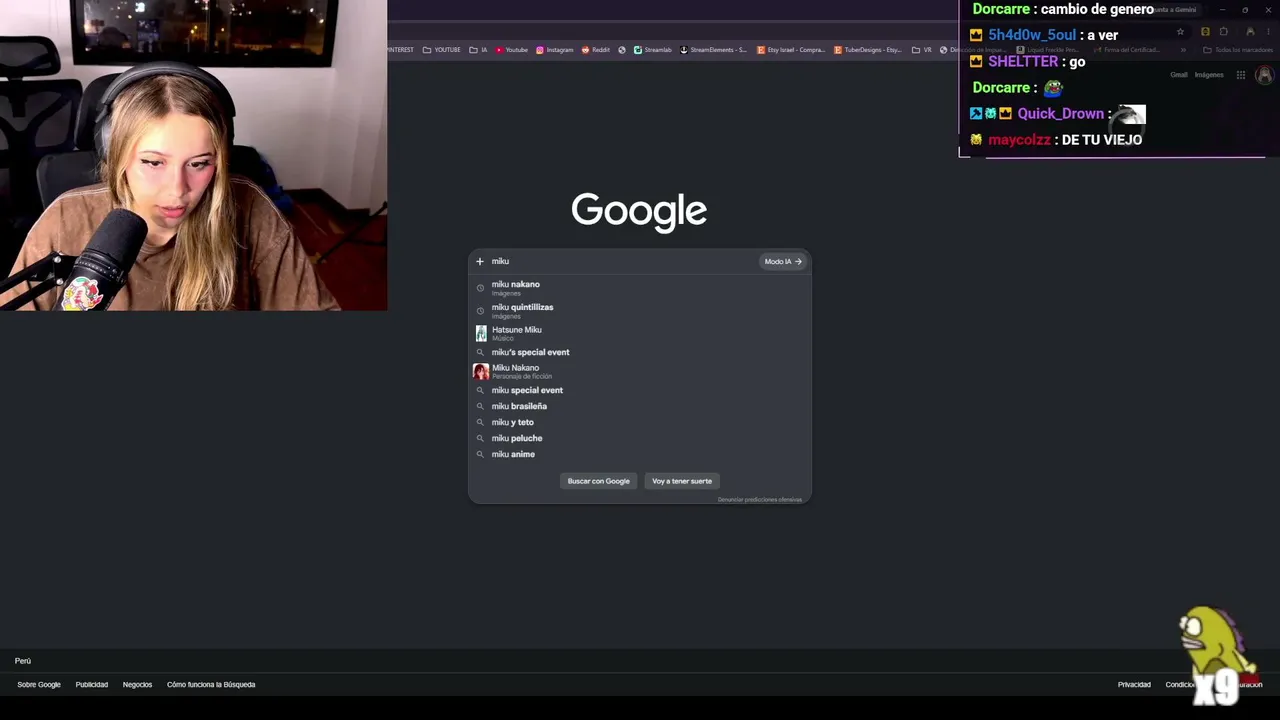
Task: Minimize the Chrome window
Action: coord(1222,10)
